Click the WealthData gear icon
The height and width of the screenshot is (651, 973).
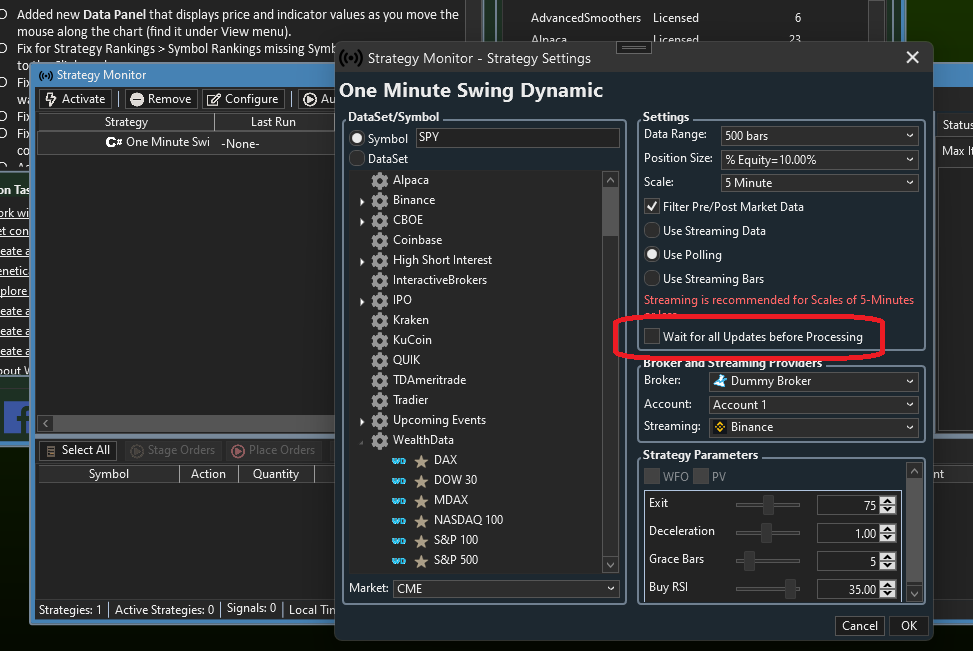(x=380, y=440)
